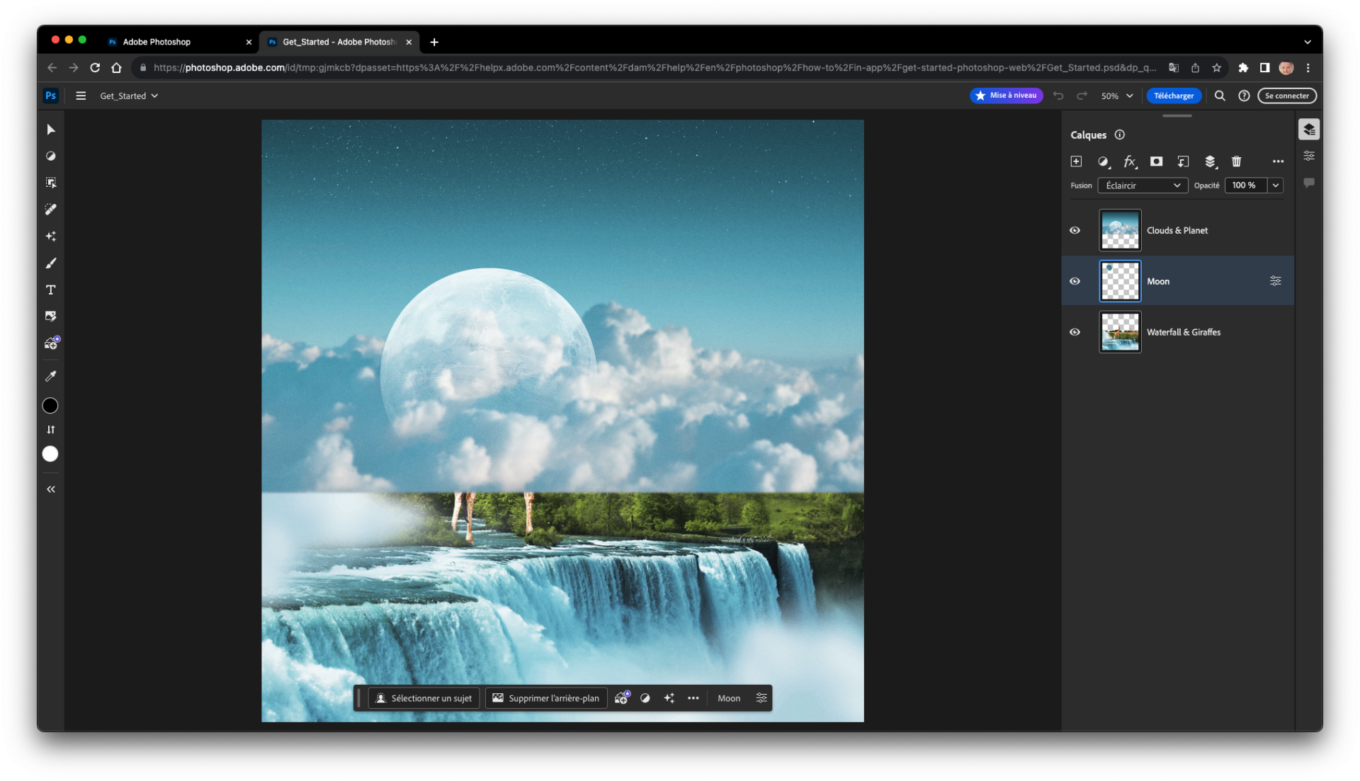Add an adjustment layer in Calques panel
The height and width of the screenshot is (781, 1360).
[1103, 161]
